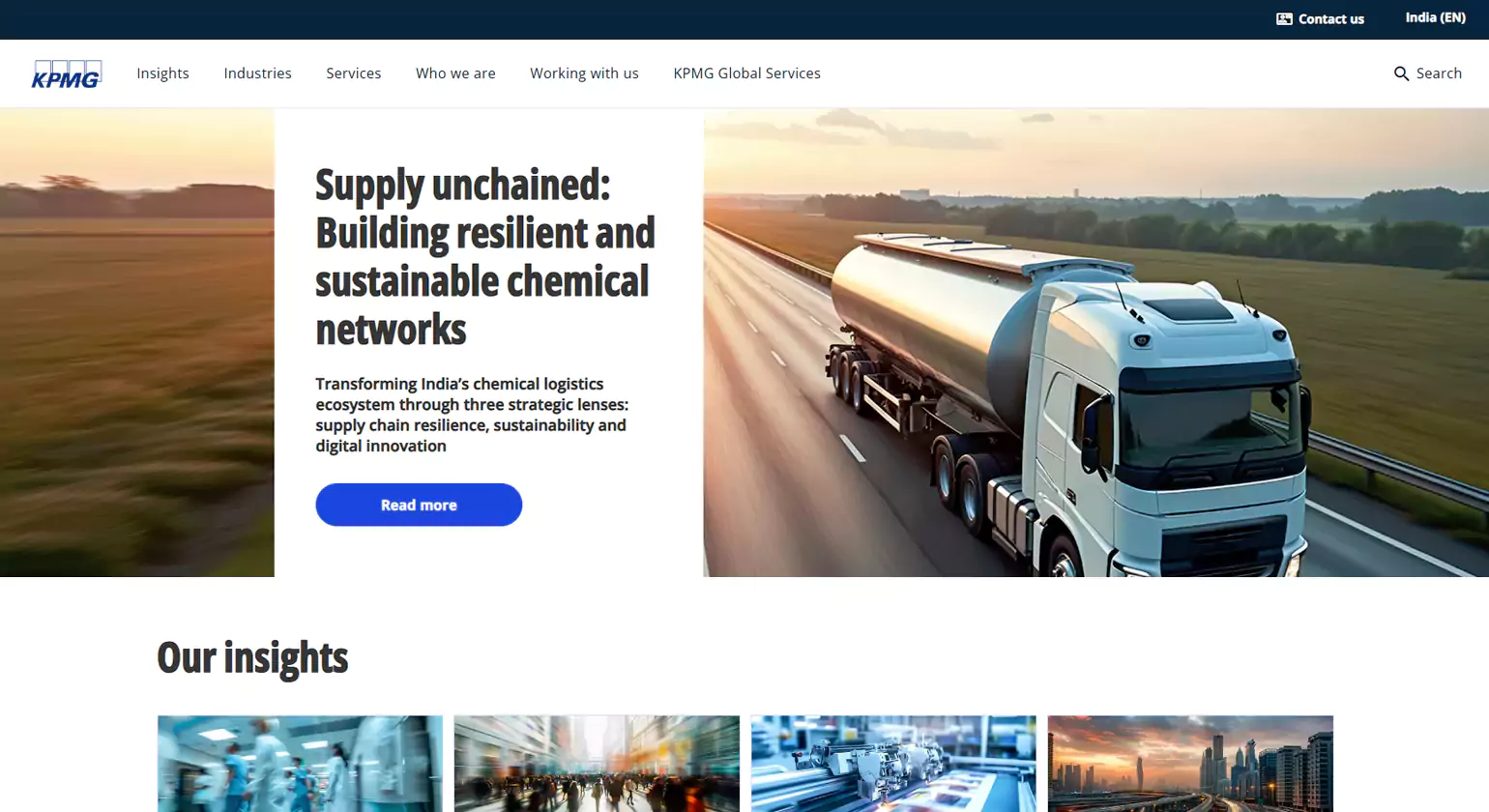Click the tanker truck hero image

1095,342
